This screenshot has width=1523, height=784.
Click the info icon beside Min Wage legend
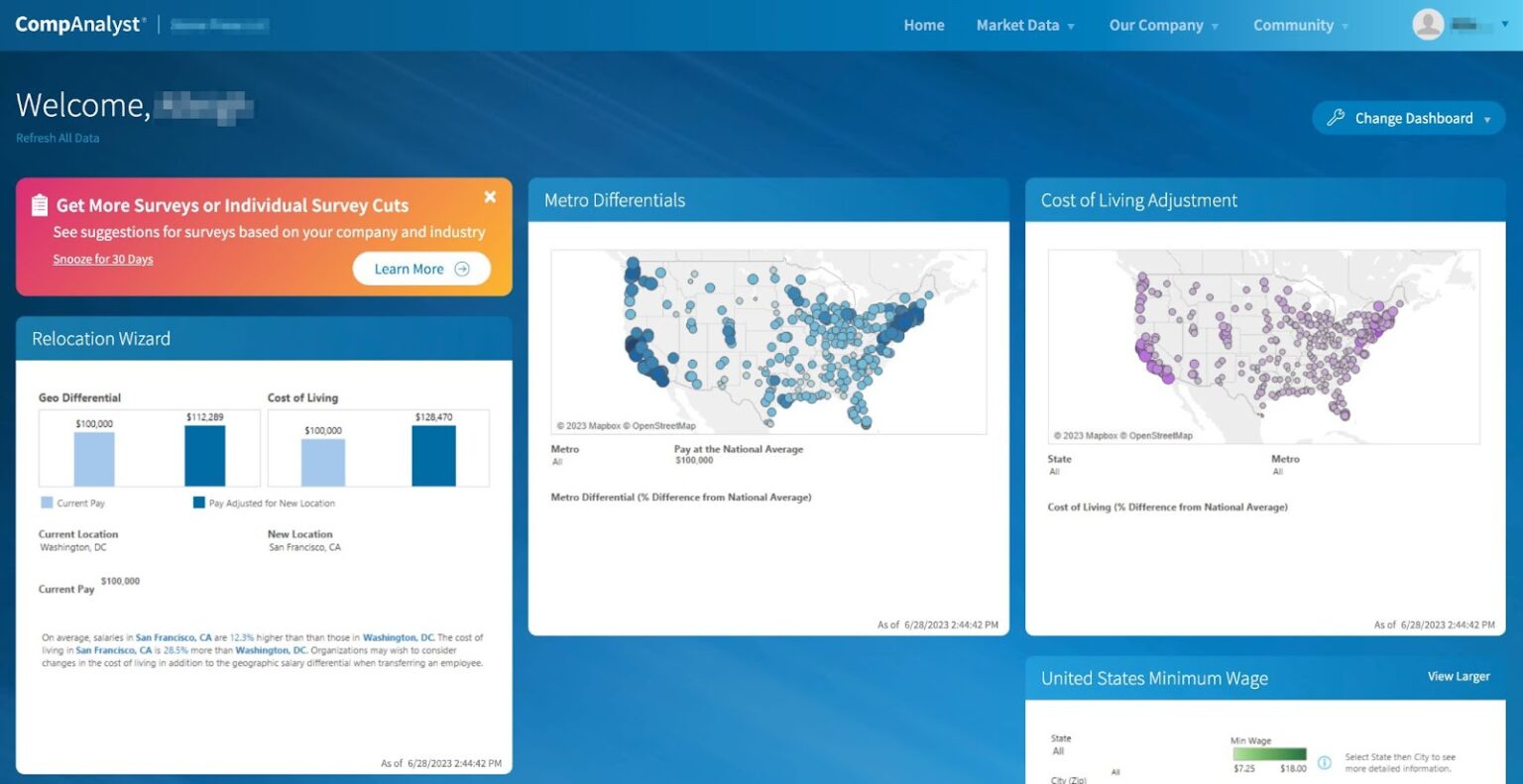(x=1324, y=762)
